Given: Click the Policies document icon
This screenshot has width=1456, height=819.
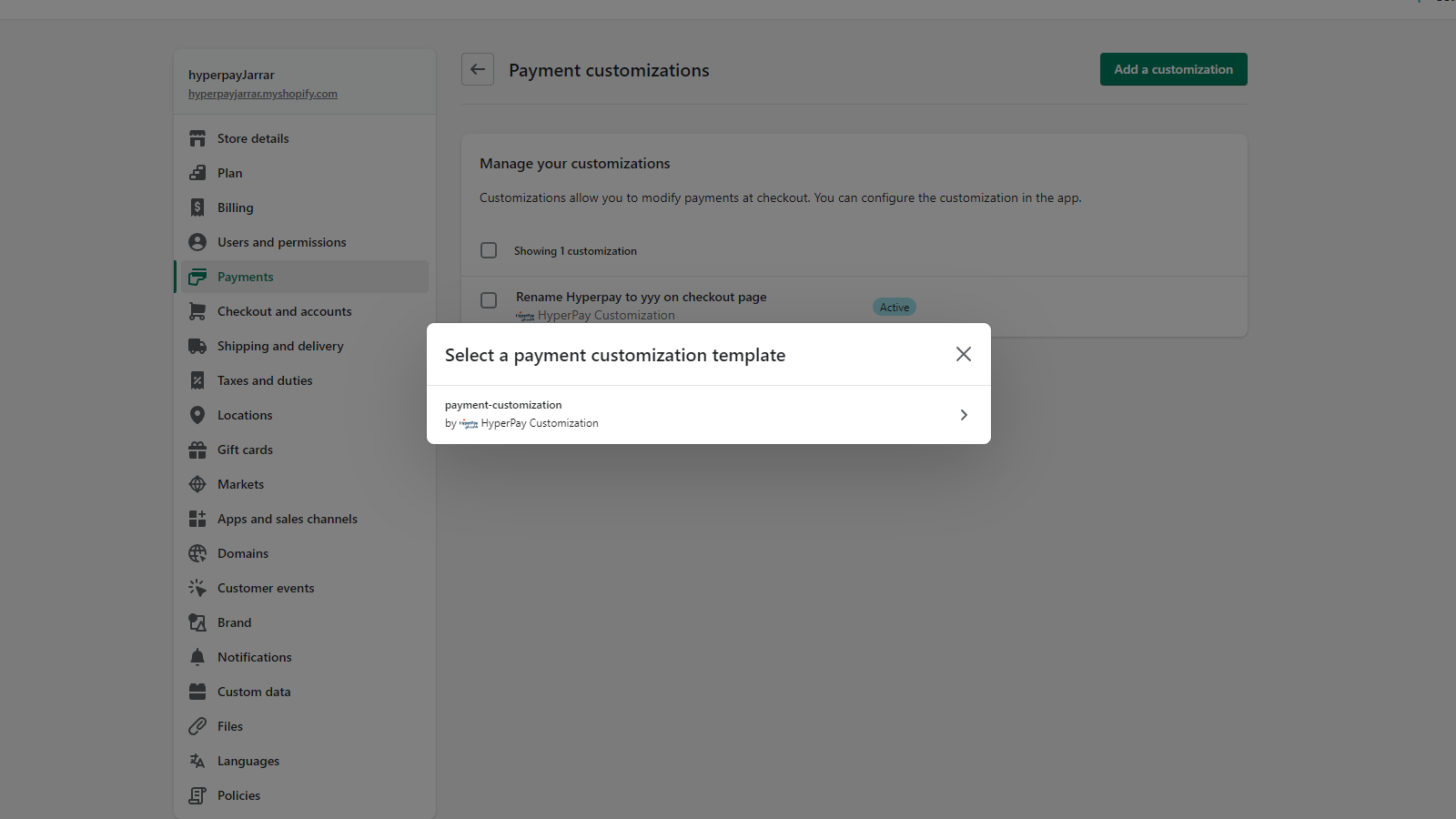Looking at the screenshot, I should pyautogui.click(x=197, y=795).
